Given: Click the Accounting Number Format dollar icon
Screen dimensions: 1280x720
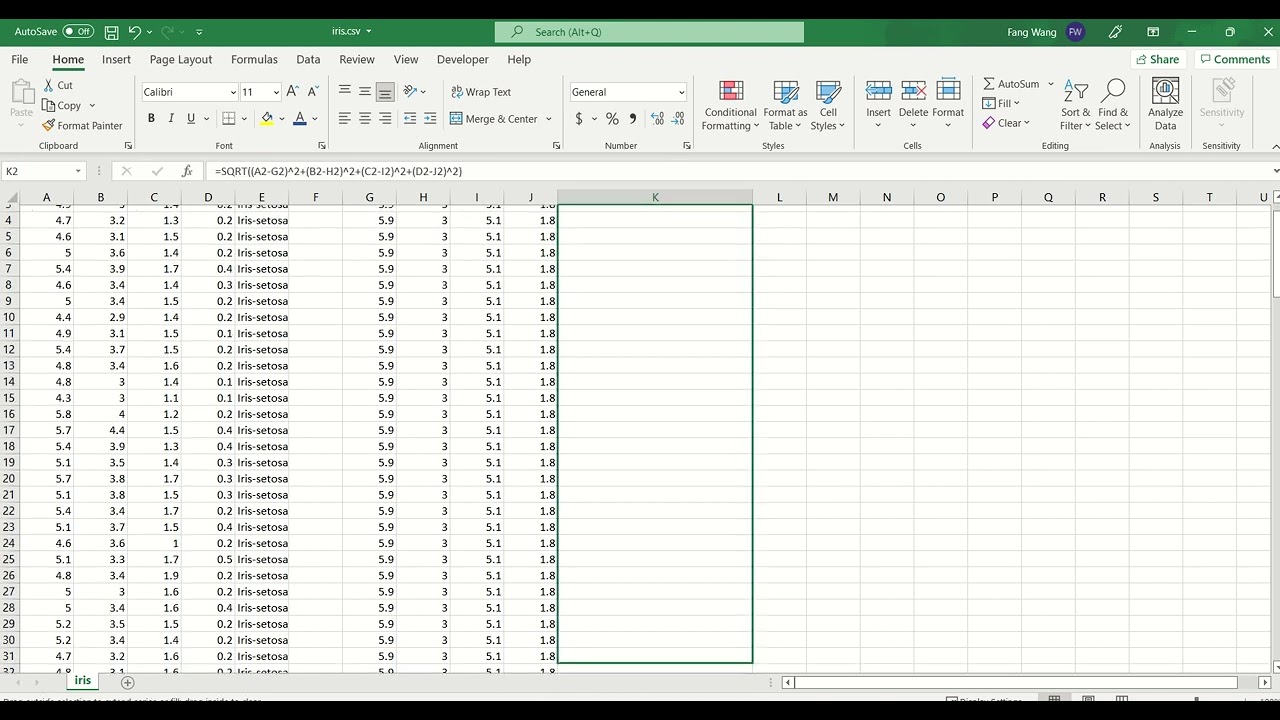Looking at the screenshot, I should 579,119.
